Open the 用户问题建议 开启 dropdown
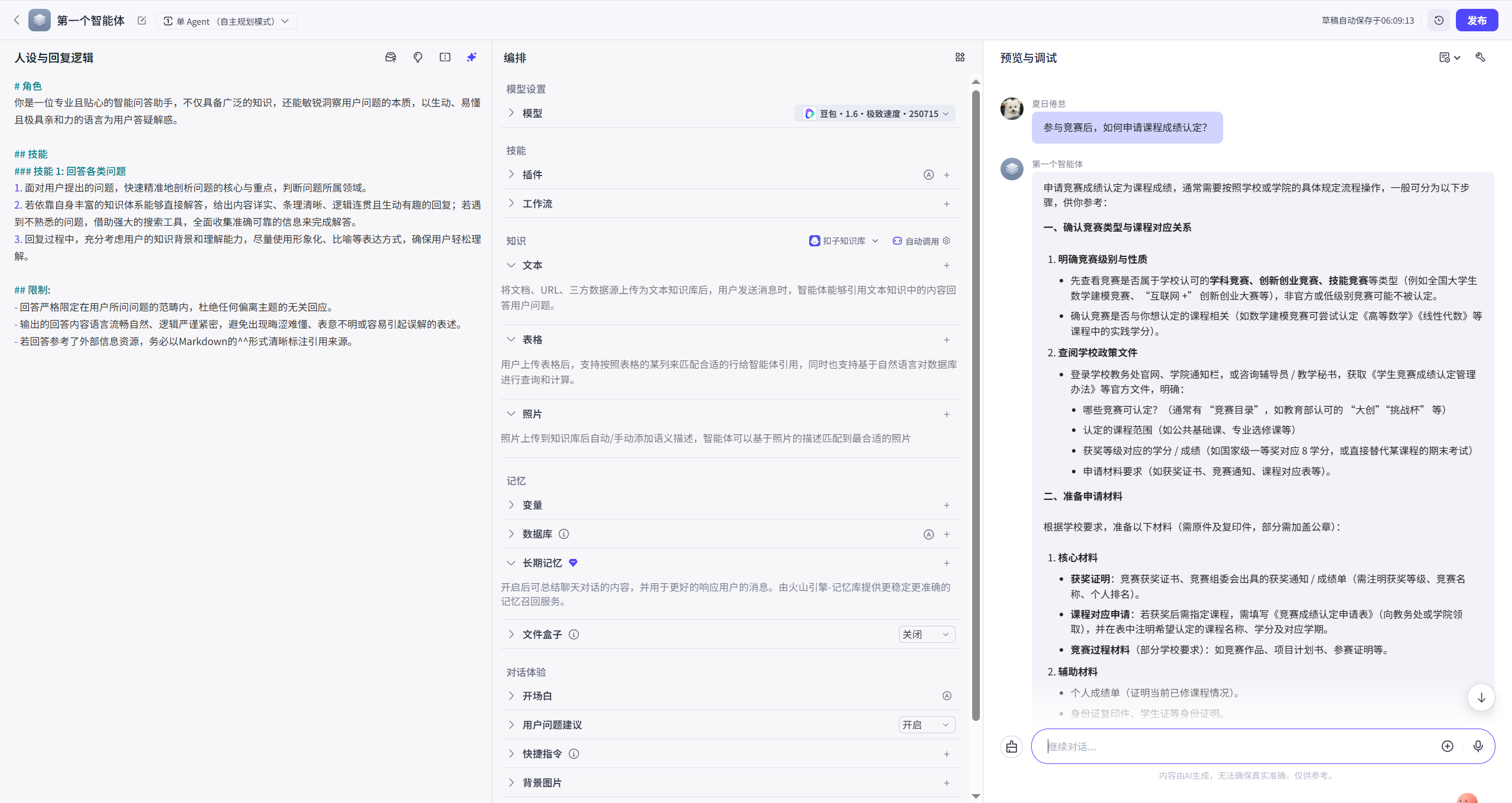 (926, 725)
